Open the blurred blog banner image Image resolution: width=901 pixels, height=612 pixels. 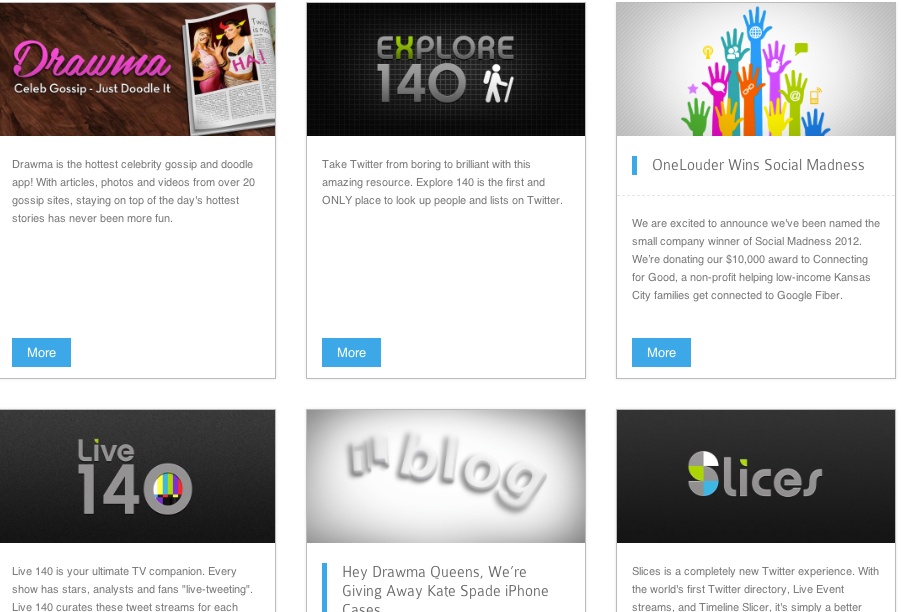[446, 476]
